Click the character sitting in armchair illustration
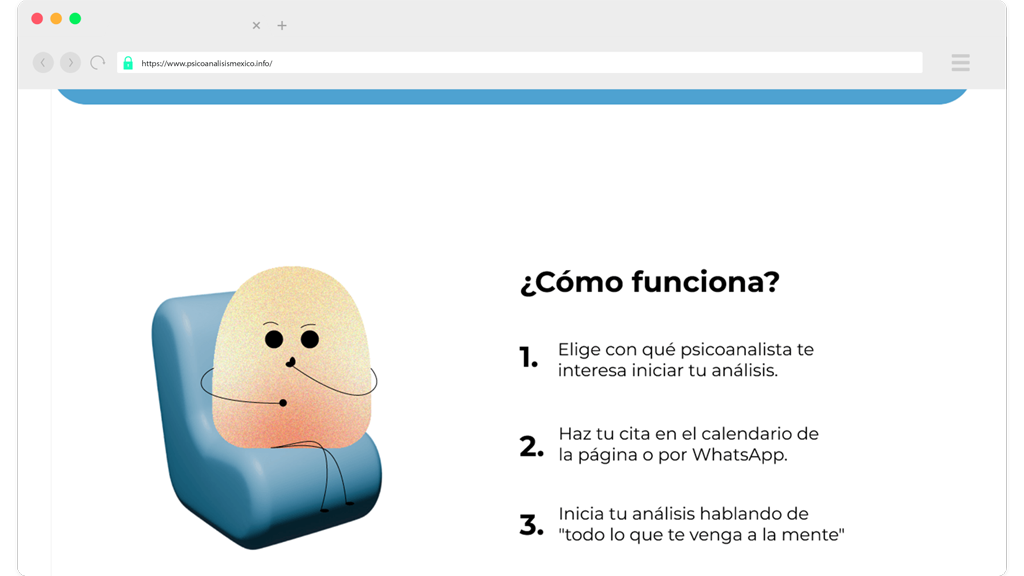 (x=267, y=408)
